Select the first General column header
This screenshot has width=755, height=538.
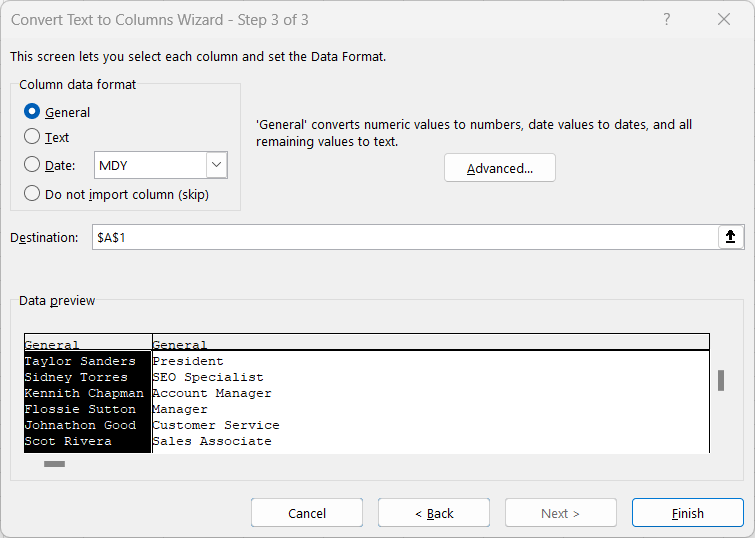[88, 343]
